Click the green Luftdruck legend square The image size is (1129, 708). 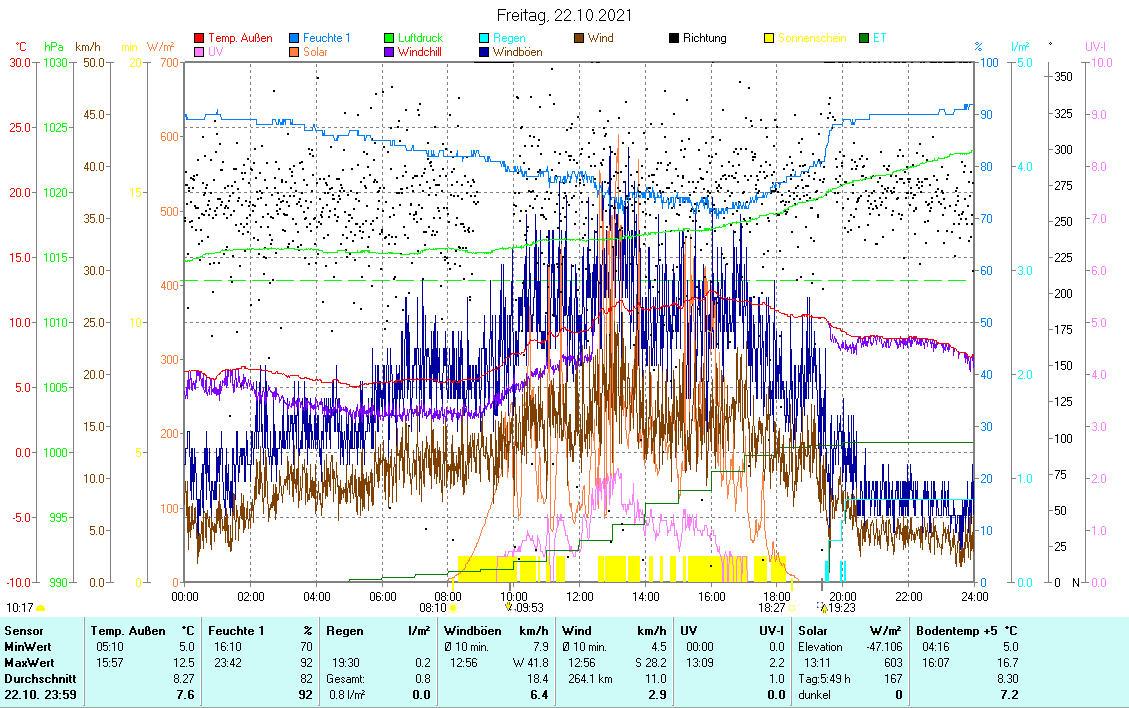[389, 38]
